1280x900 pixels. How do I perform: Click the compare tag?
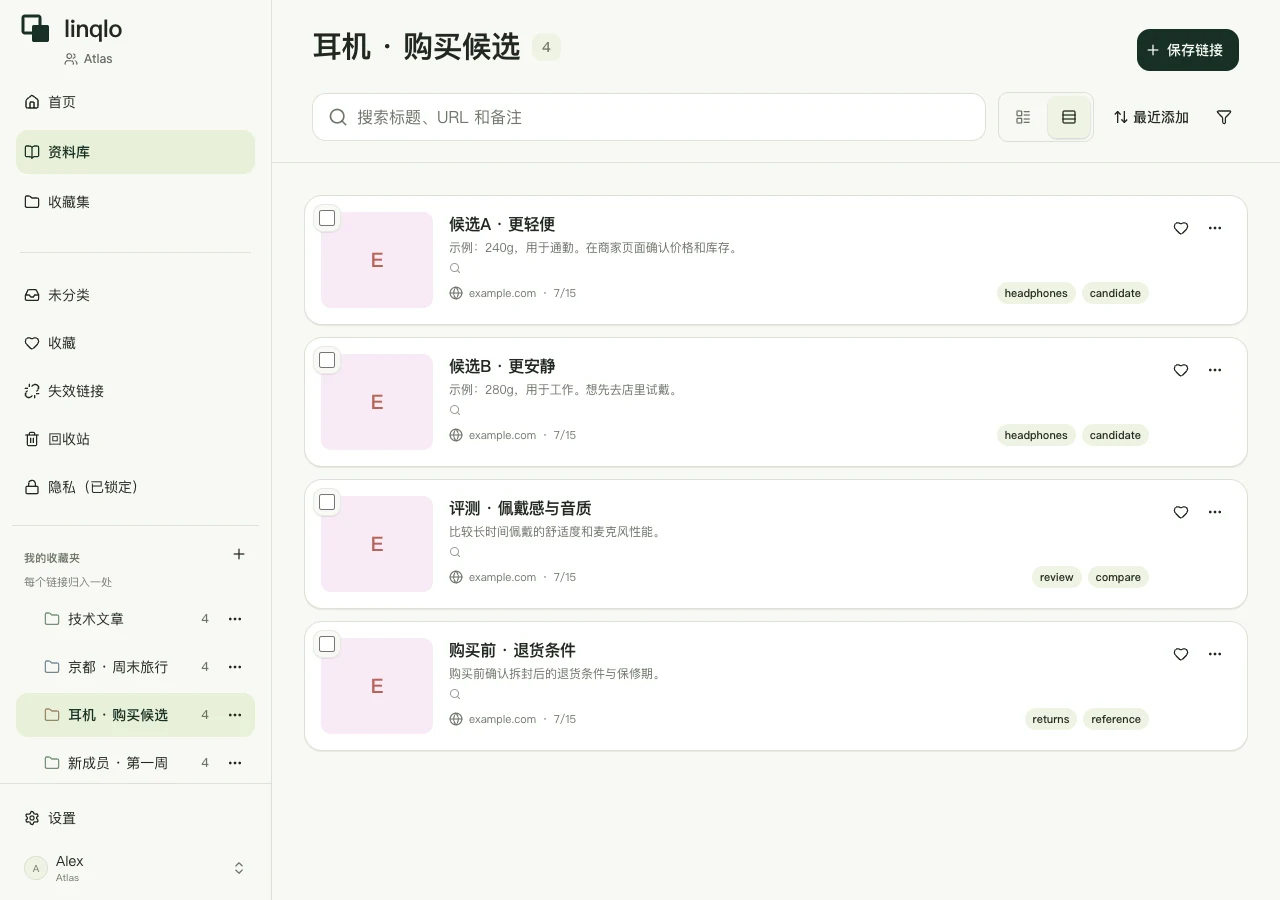coord(1118,577)
